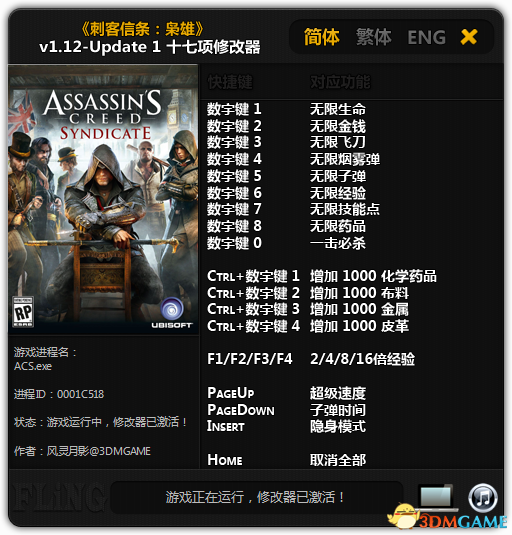Image resolution: width=512 pixels, height=535 pixels.
Task: Click the 3DMGAME watermark logo
Action: 448,518
